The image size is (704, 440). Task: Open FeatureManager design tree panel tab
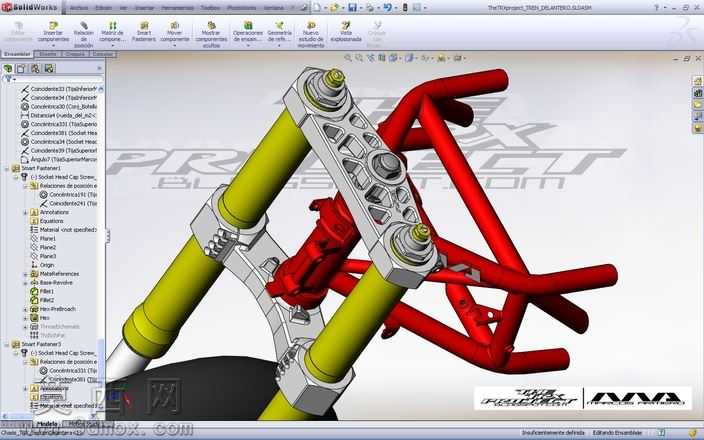pos(8,68)
